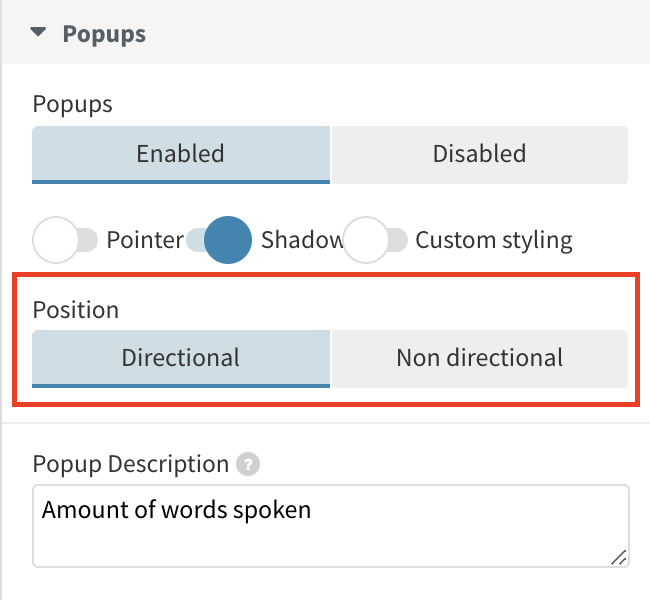This screenshot has height=600, width=650.
Task: Click the Popups section header title
Action: point(104,33)
